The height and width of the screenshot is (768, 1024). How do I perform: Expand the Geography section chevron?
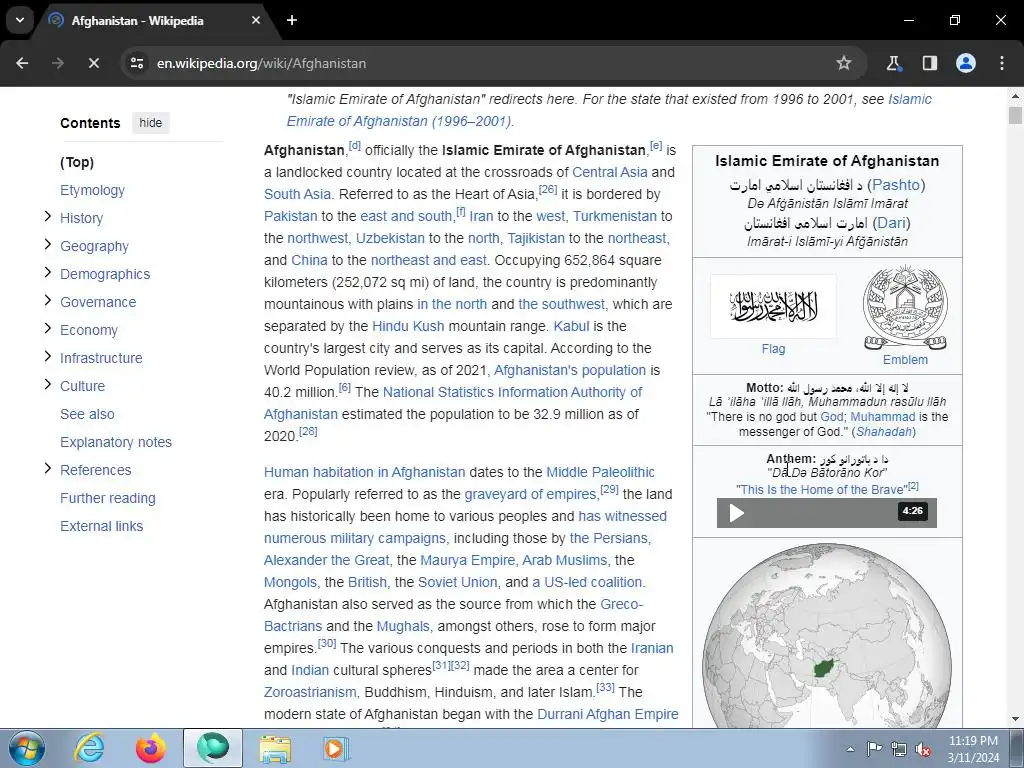point(48,244)
